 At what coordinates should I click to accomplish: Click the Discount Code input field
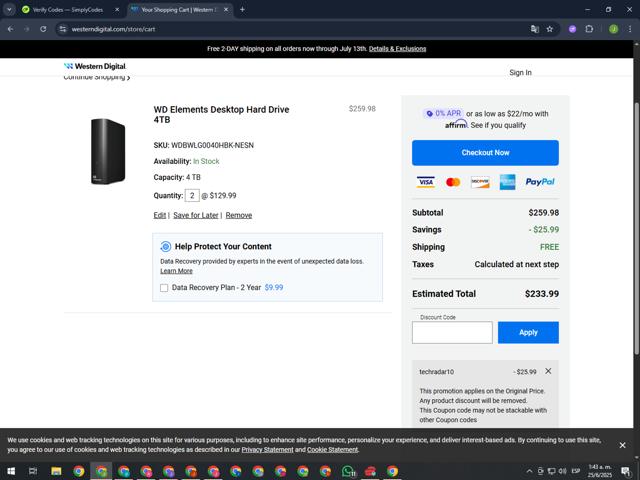452,332
